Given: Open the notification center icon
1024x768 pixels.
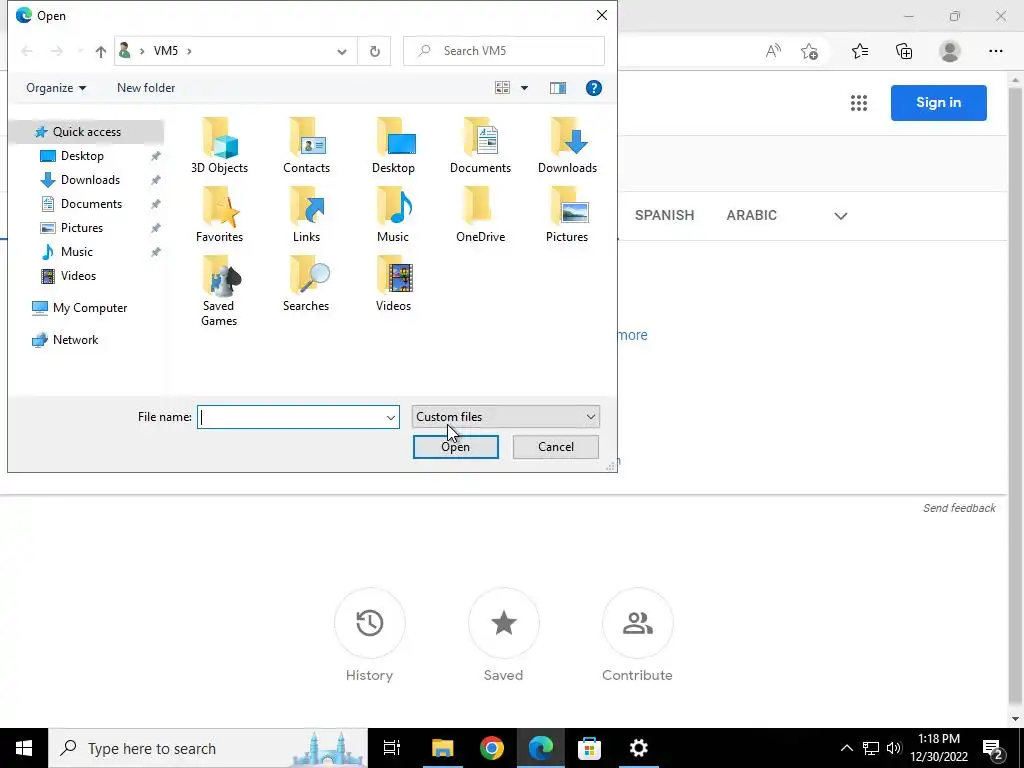Looking at the screenshot, I should [993, 748].
